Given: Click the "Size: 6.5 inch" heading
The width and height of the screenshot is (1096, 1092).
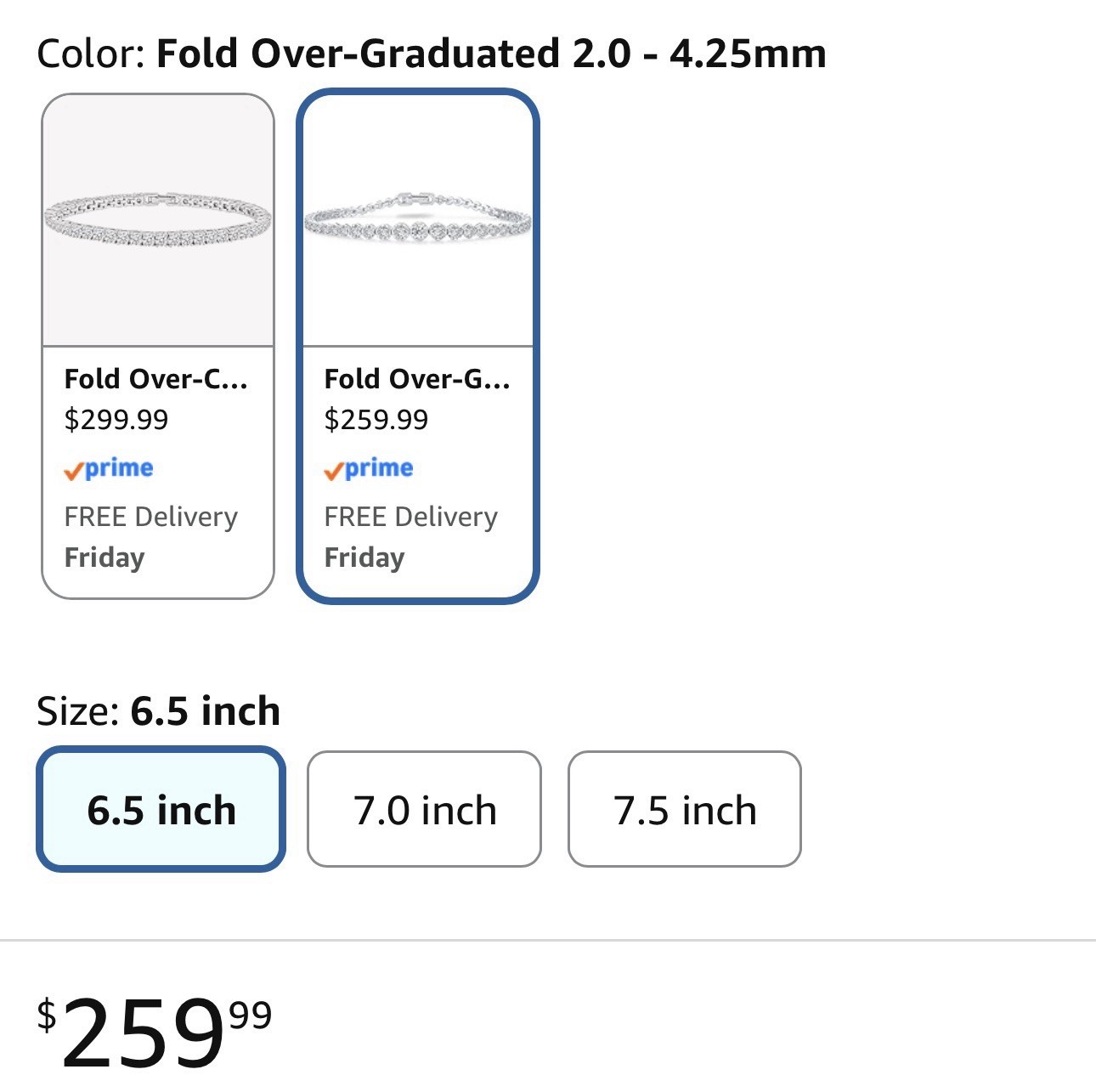Looking at the screenshot, I should pyautogui.click(x=159, y=710).
